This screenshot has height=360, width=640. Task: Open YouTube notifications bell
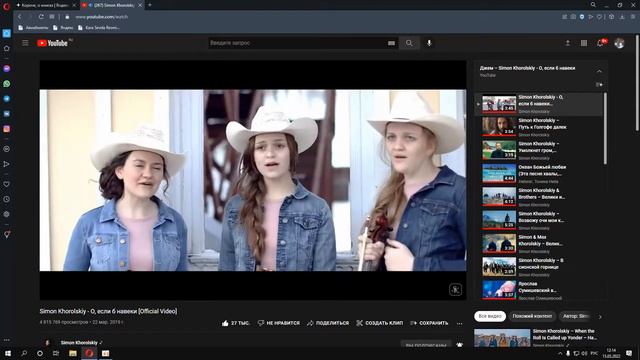pos(601,43)
